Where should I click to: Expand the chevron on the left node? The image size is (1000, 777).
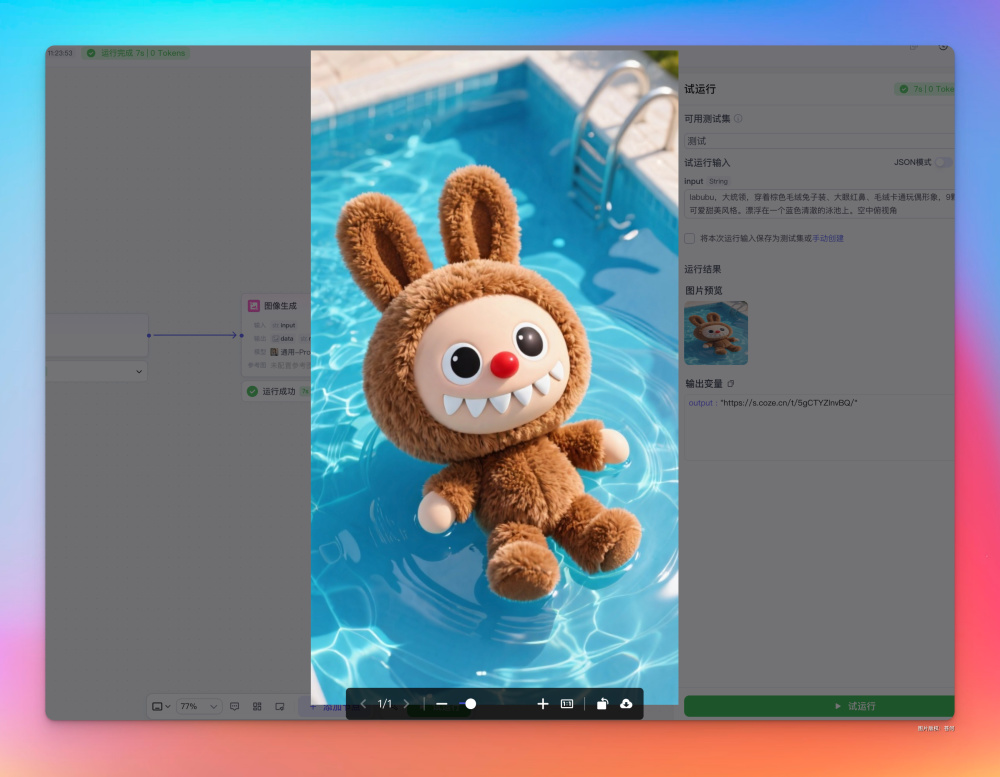click(x=139, y=371)
